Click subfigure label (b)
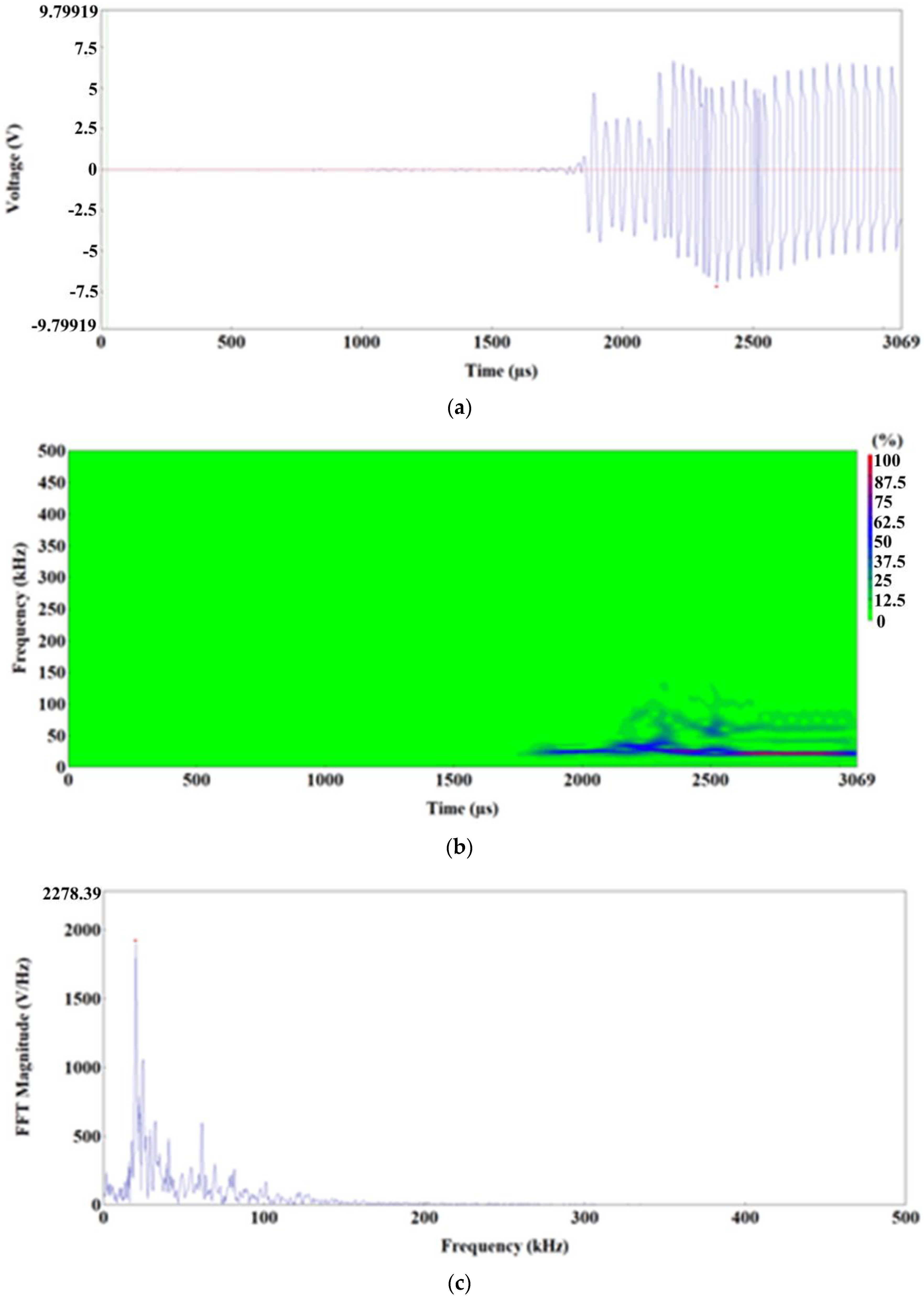Screen dimensions: 924x1297 (460, 848)
